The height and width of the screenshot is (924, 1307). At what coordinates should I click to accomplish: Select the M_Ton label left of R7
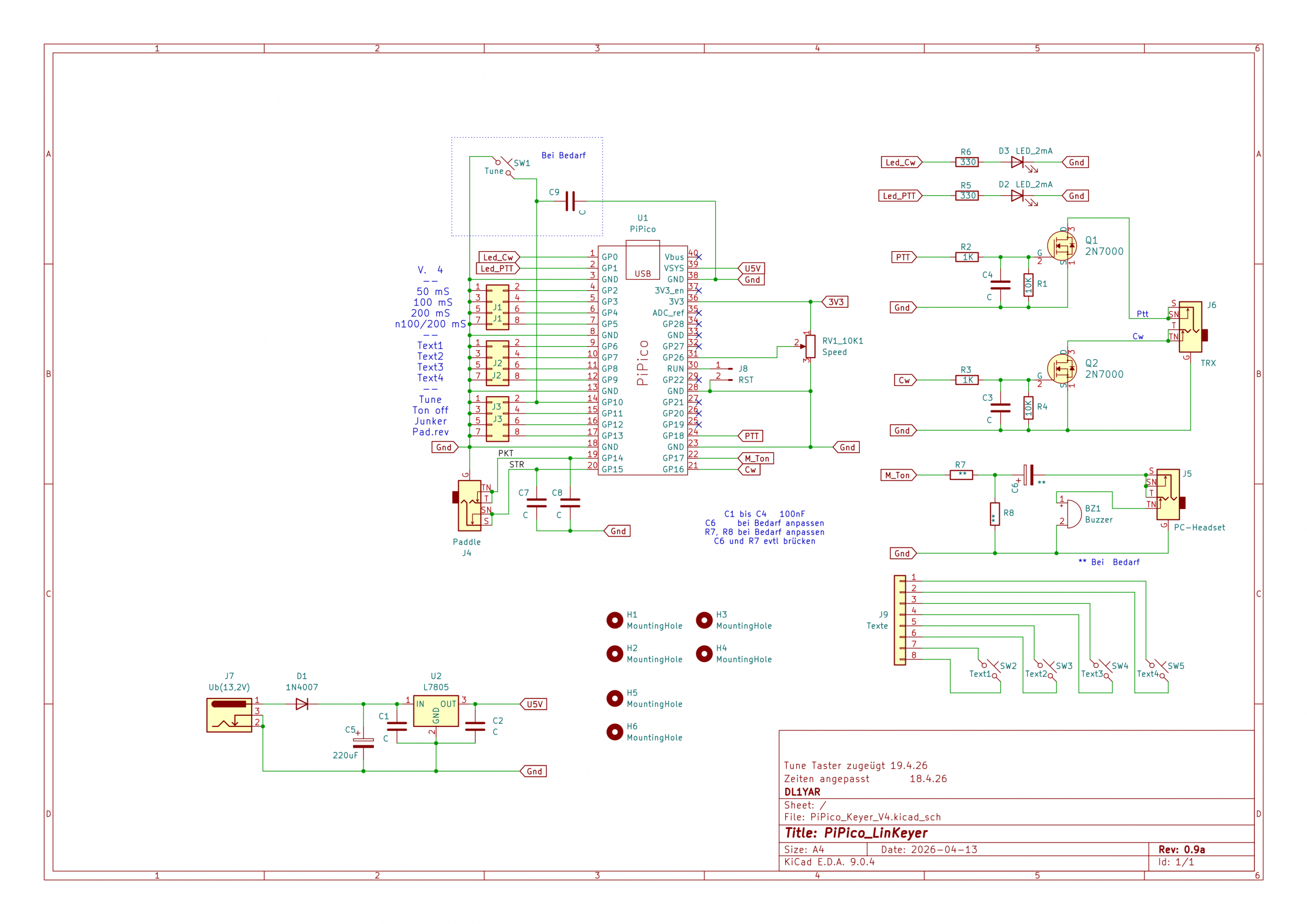click(x=898, y=475)
